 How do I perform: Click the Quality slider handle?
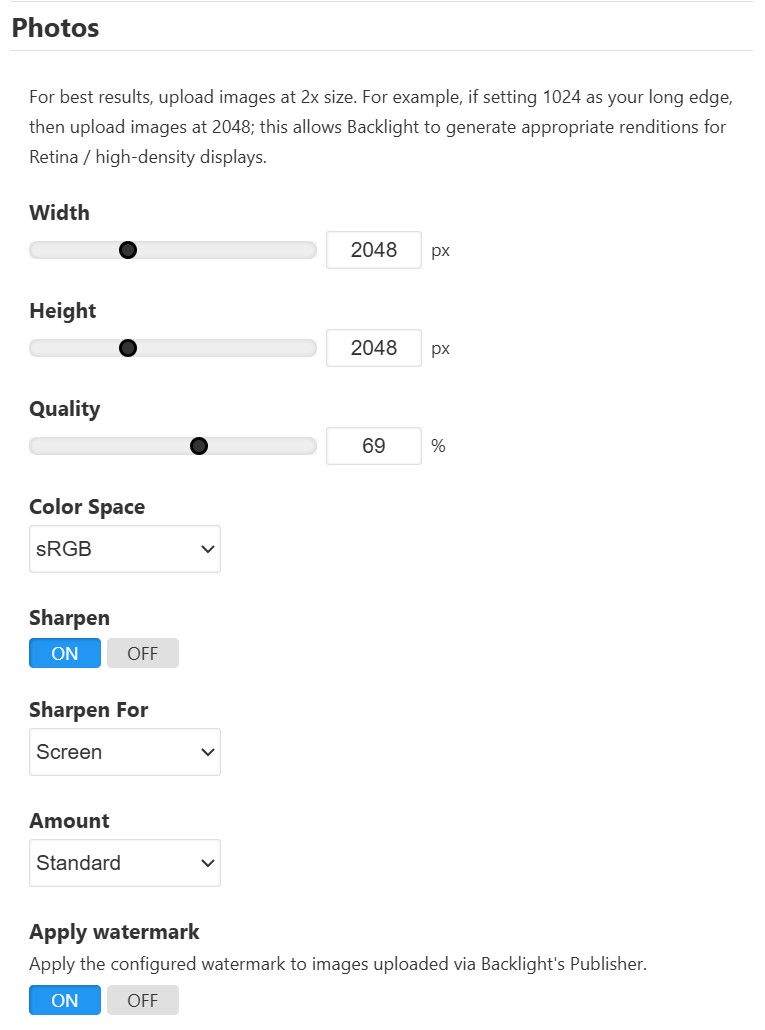[x=199, y=446]
